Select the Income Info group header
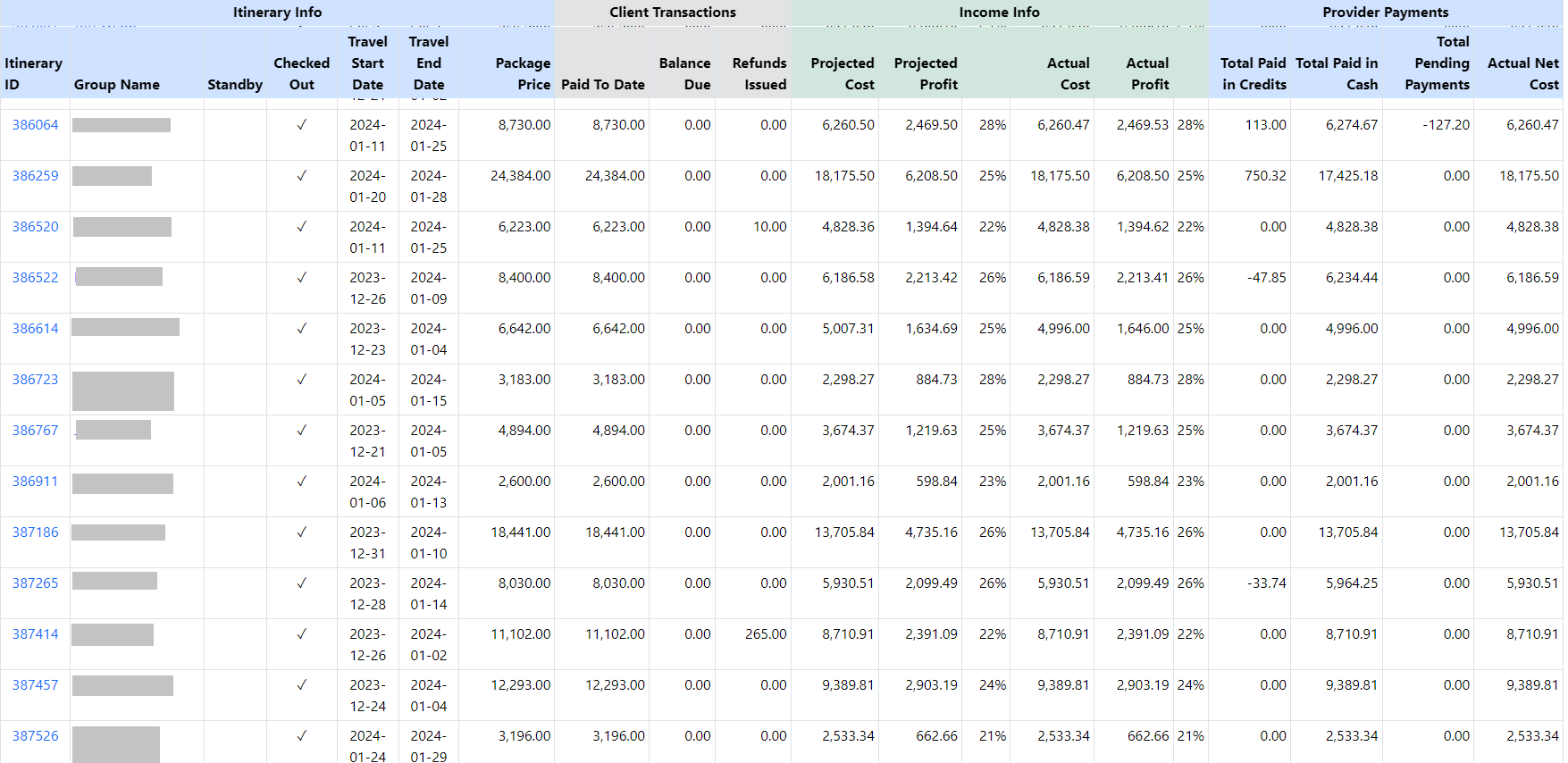The width and height of the screenshot is (1568, 763). [999, 13]
